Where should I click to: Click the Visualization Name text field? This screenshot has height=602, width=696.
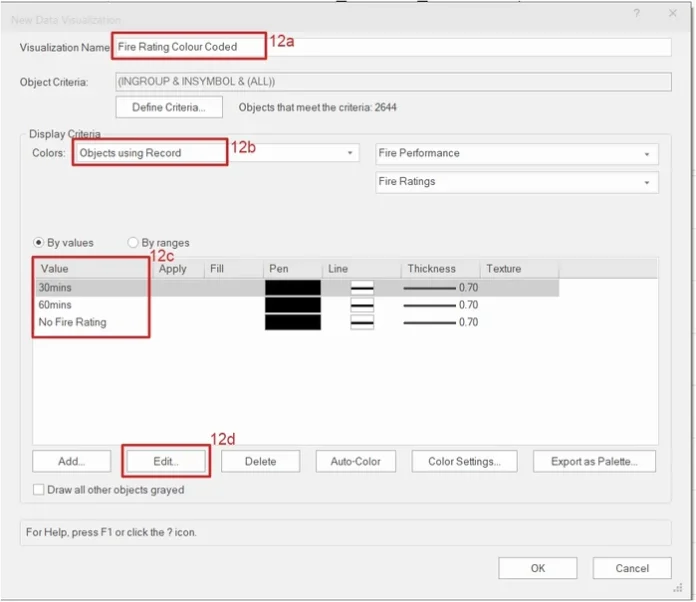click(390, 47)
